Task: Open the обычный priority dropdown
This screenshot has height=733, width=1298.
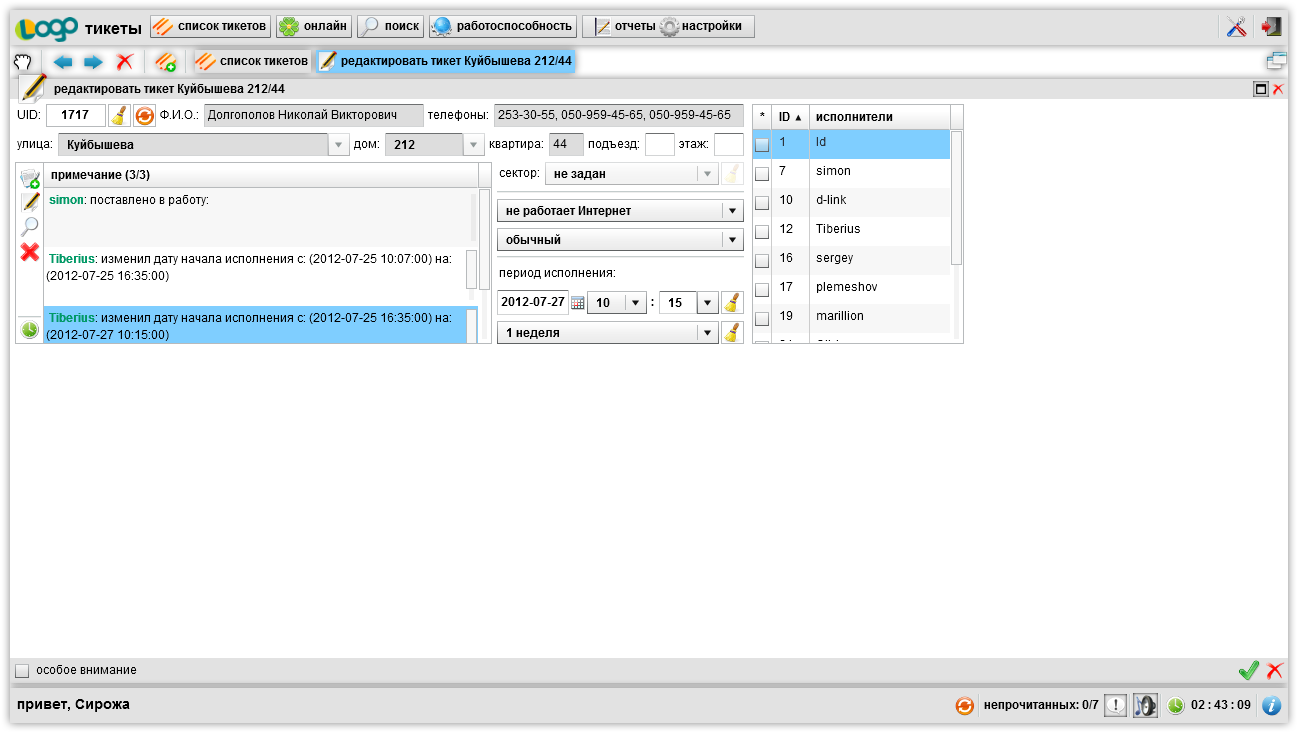Action: click(x=732, y=240)
